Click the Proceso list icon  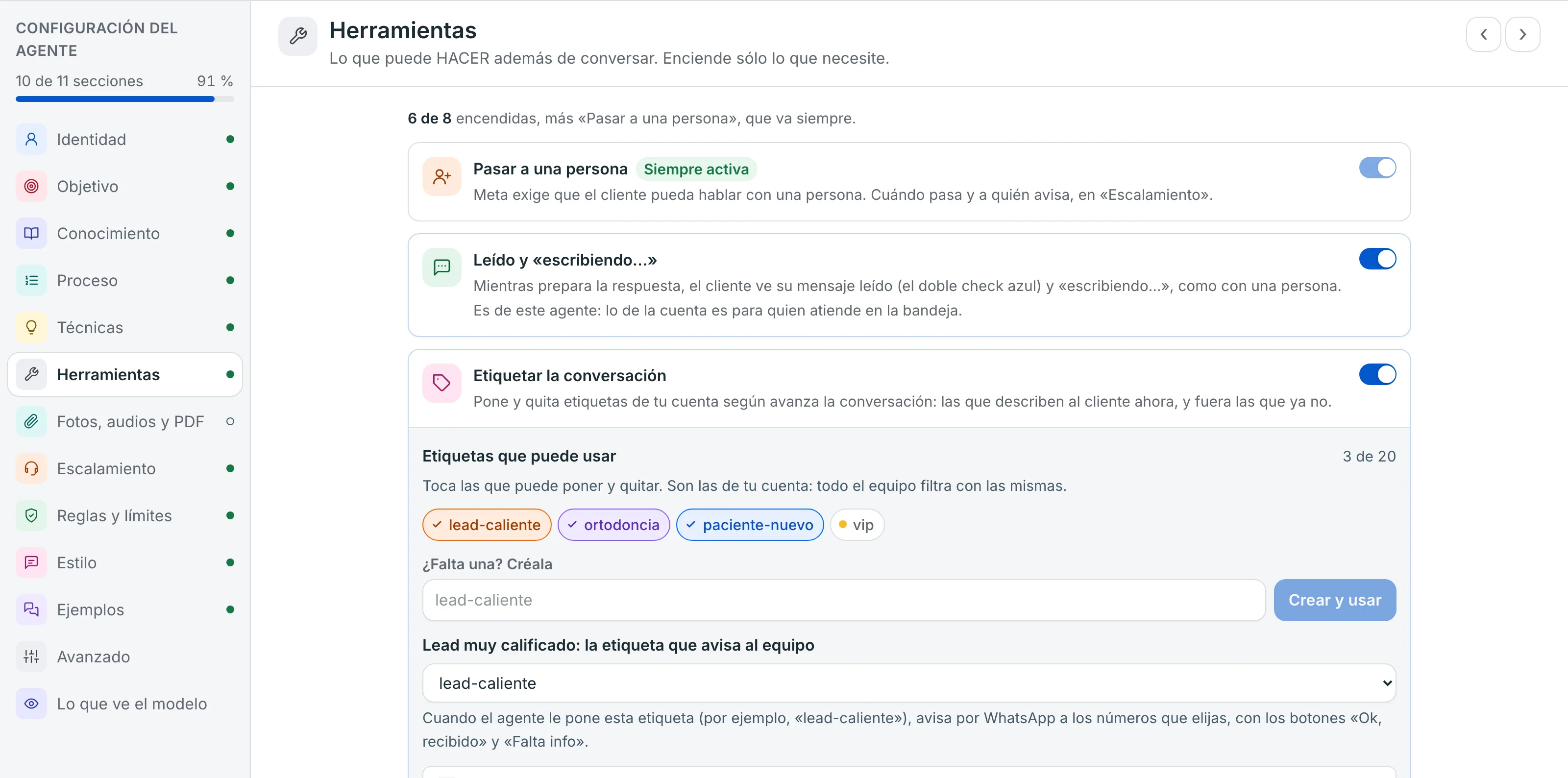pyautogui.click(x=31, y=281)
